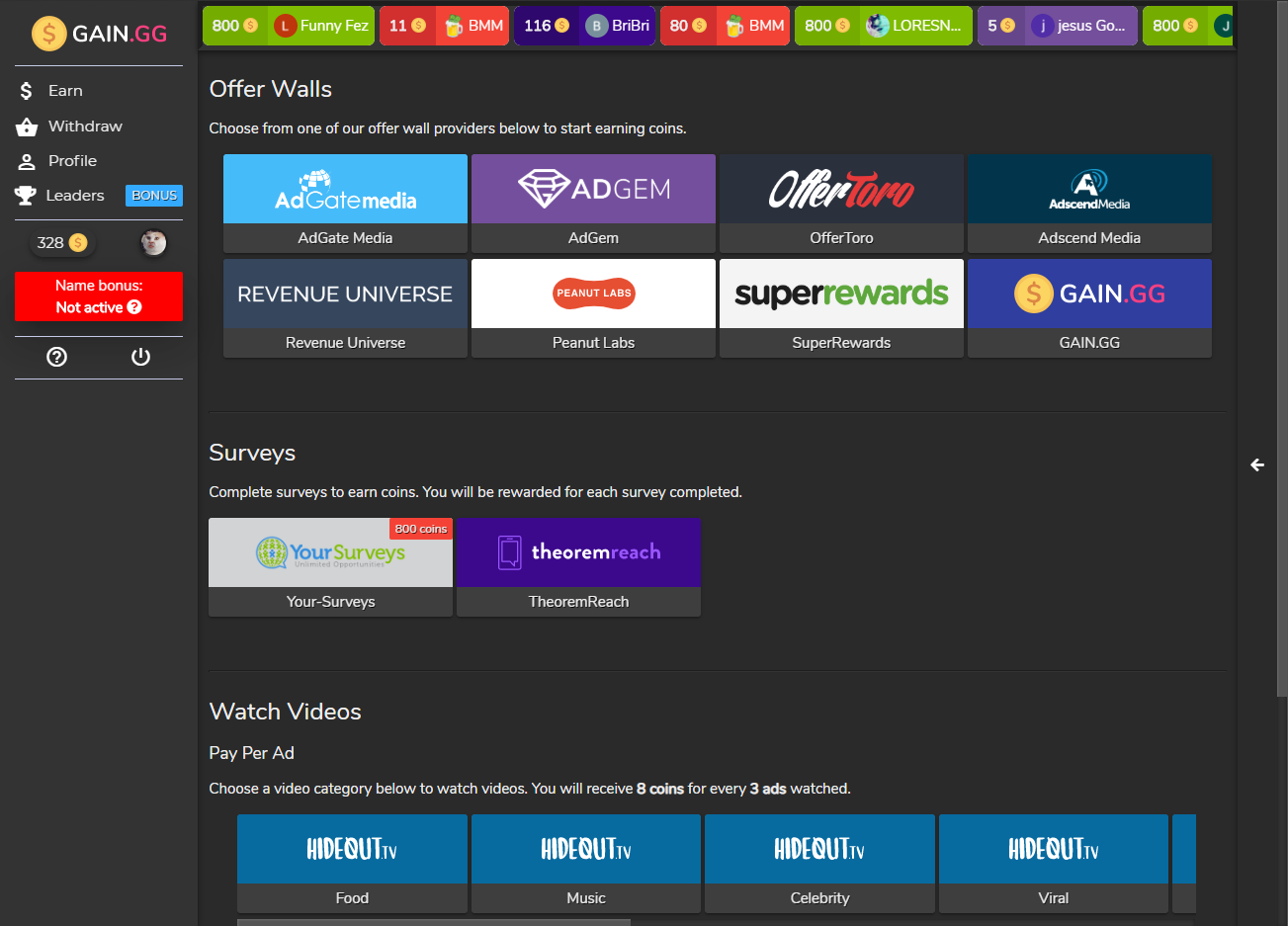Screen dimensions: 1288x926
Task: Launch the OfferToro offer wall
Action: (x=841, y=203)
